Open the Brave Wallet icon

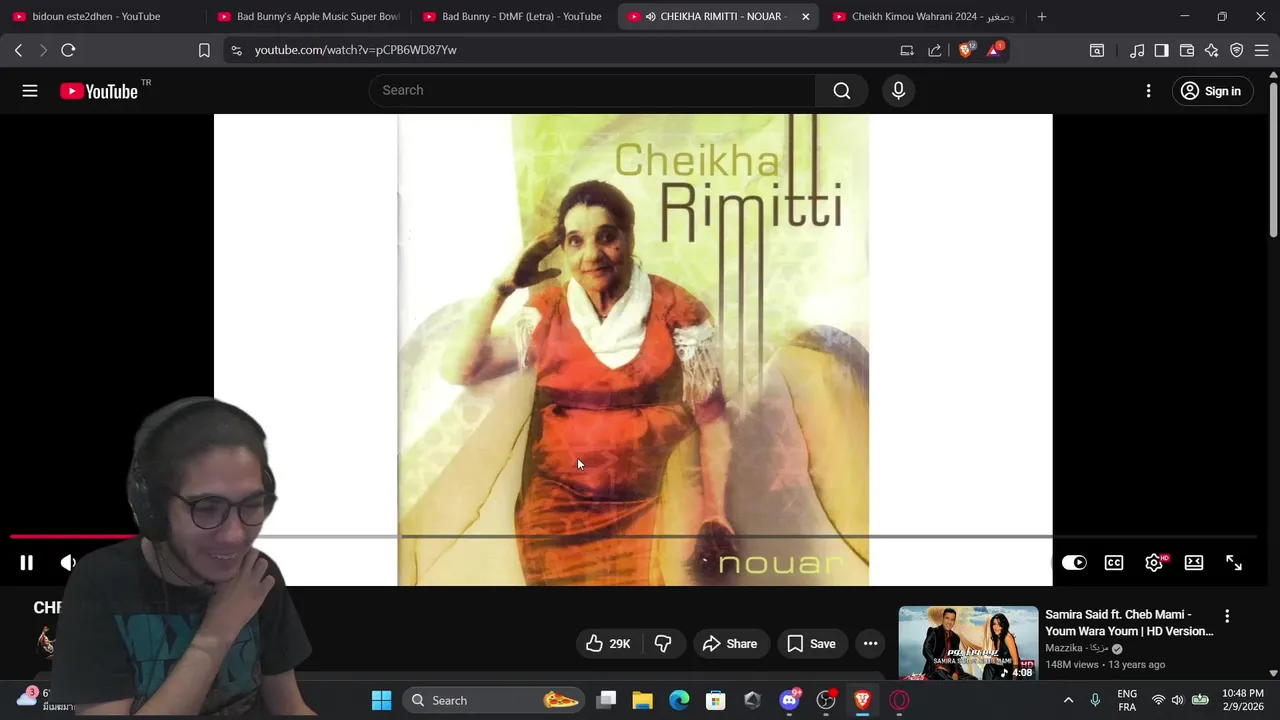point(1187,50)
